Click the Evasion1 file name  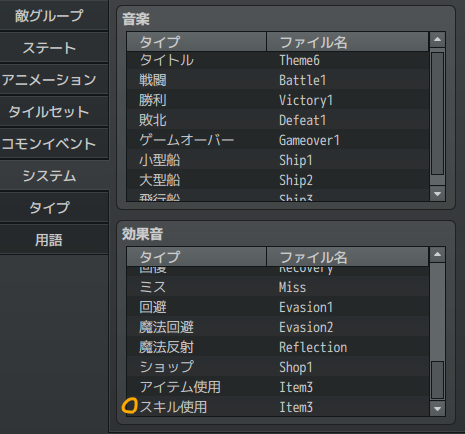tap(306, 307)
